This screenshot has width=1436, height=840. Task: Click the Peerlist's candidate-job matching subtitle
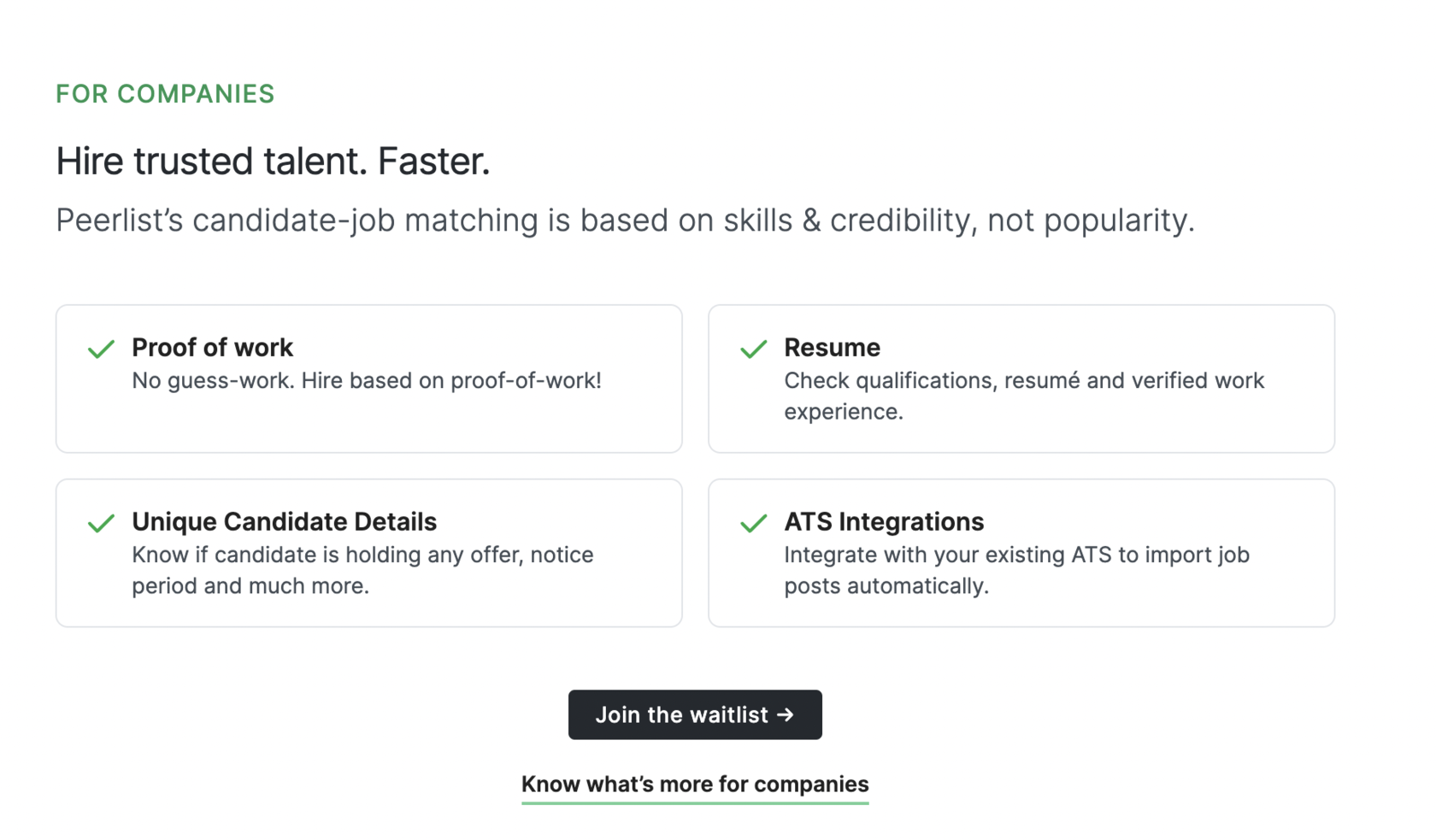(625, 220)
